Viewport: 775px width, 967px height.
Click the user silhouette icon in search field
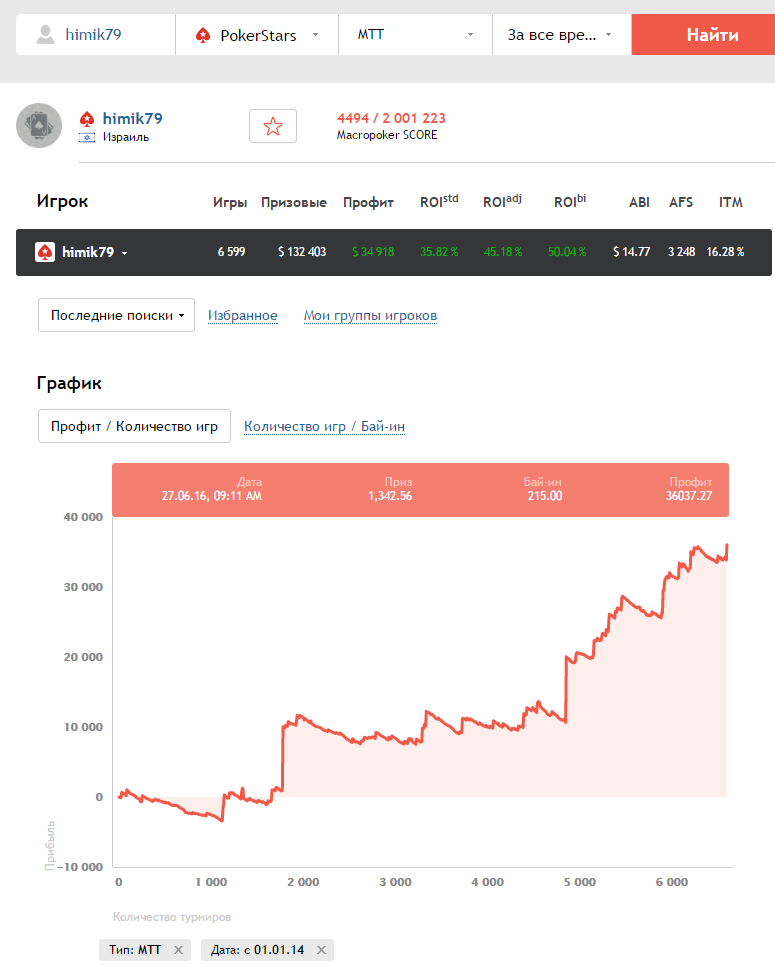pos(46,35)
